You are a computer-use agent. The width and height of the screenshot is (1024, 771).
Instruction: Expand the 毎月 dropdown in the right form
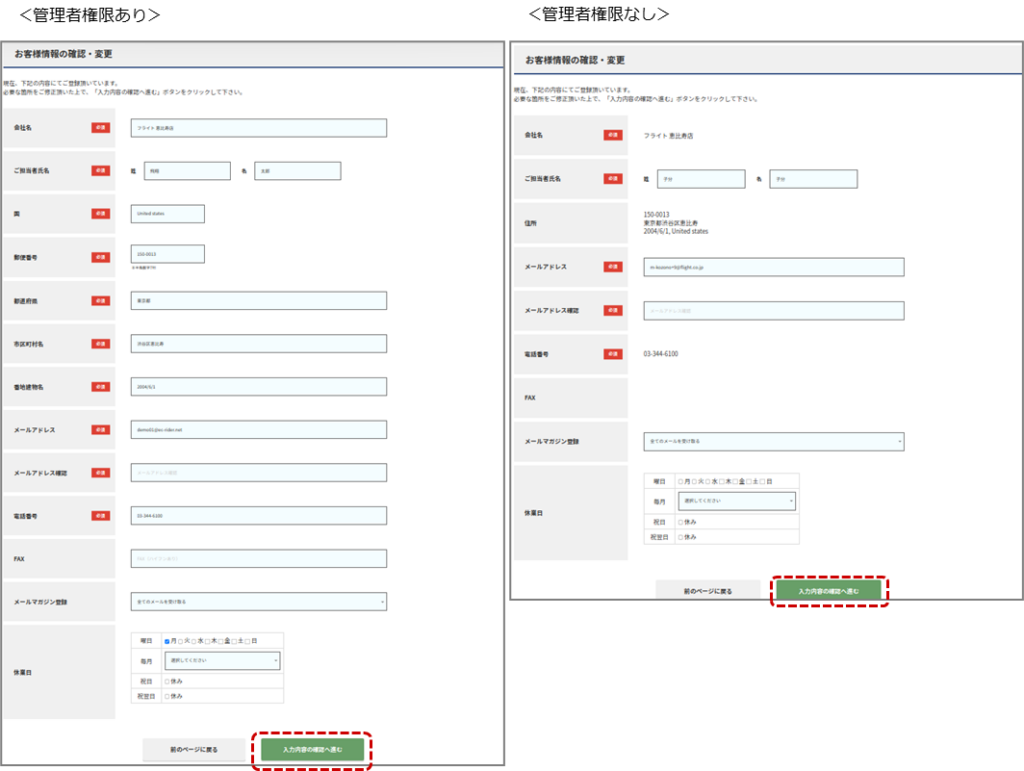point(736,500)
